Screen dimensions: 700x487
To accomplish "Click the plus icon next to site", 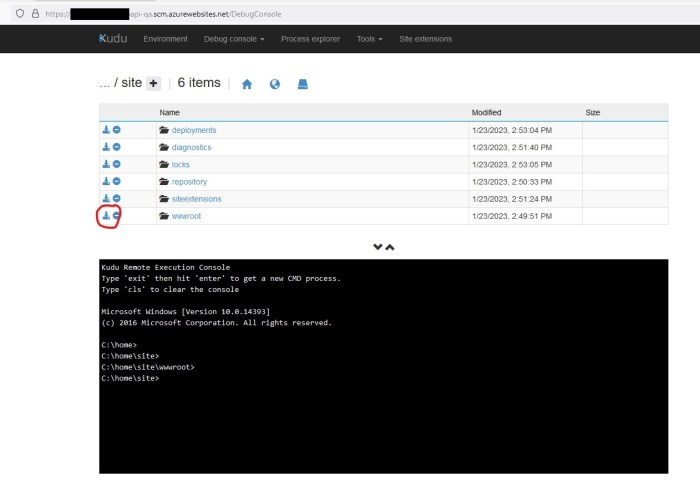I will click(153, 83).
